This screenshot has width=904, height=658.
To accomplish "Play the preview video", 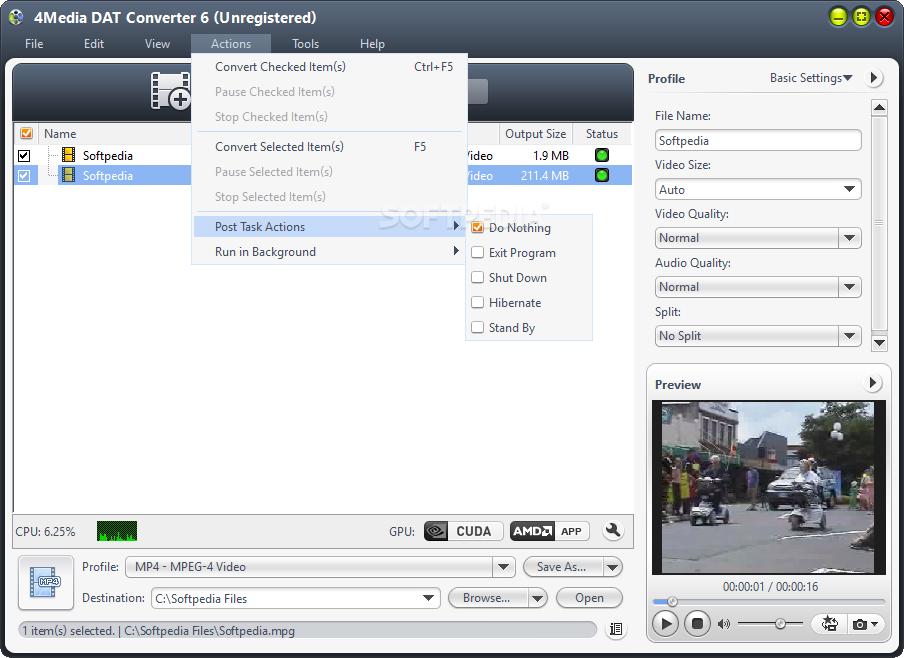I will [x=665, y=623].
